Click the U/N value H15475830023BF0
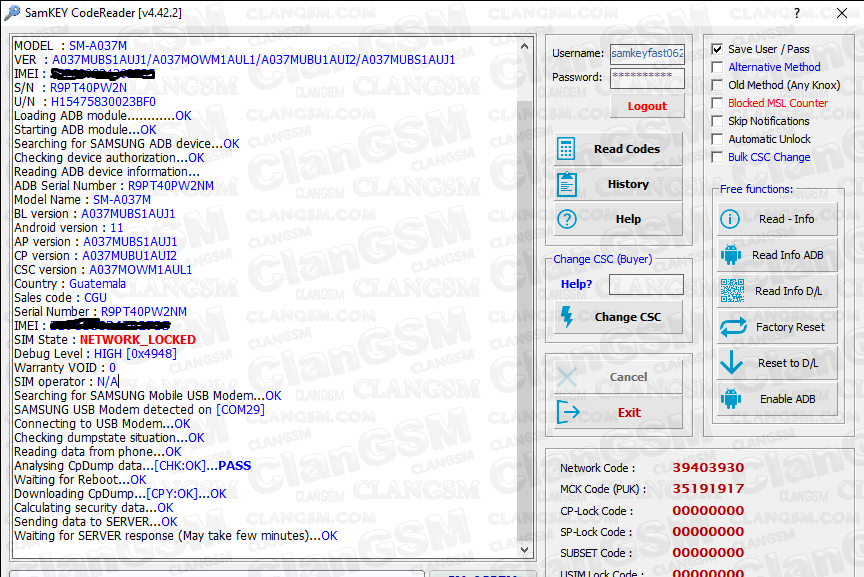This screenshot has width=864, height=577. (x=103, y=102)
